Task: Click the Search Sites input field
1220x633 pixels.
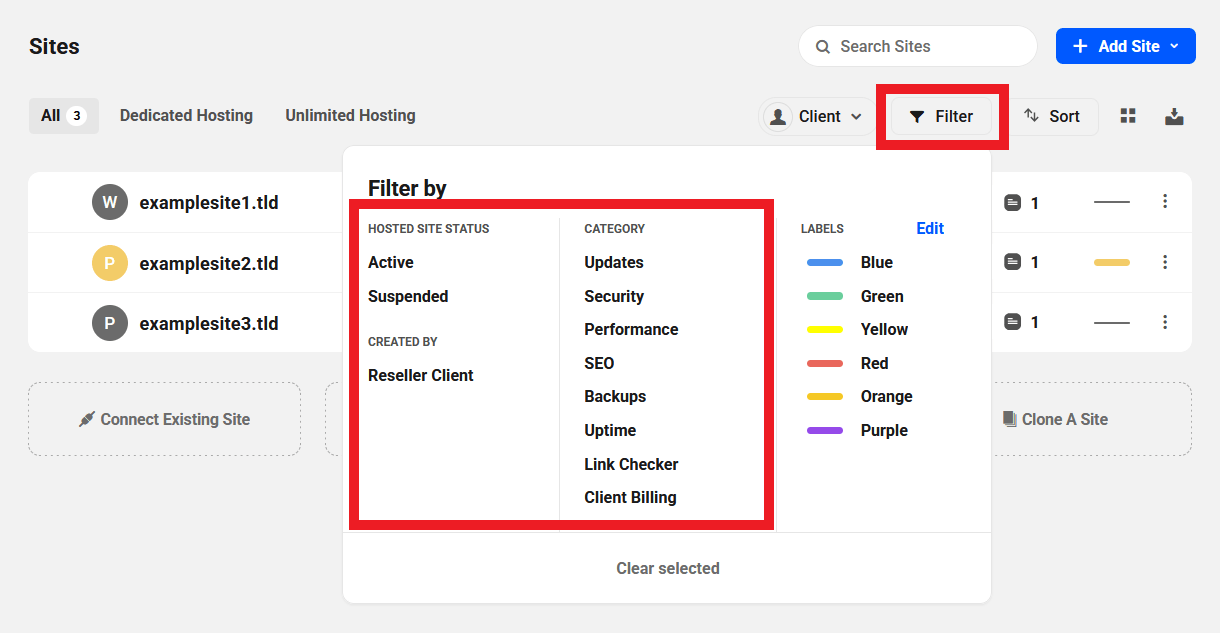Action: [x=917, y=46]
